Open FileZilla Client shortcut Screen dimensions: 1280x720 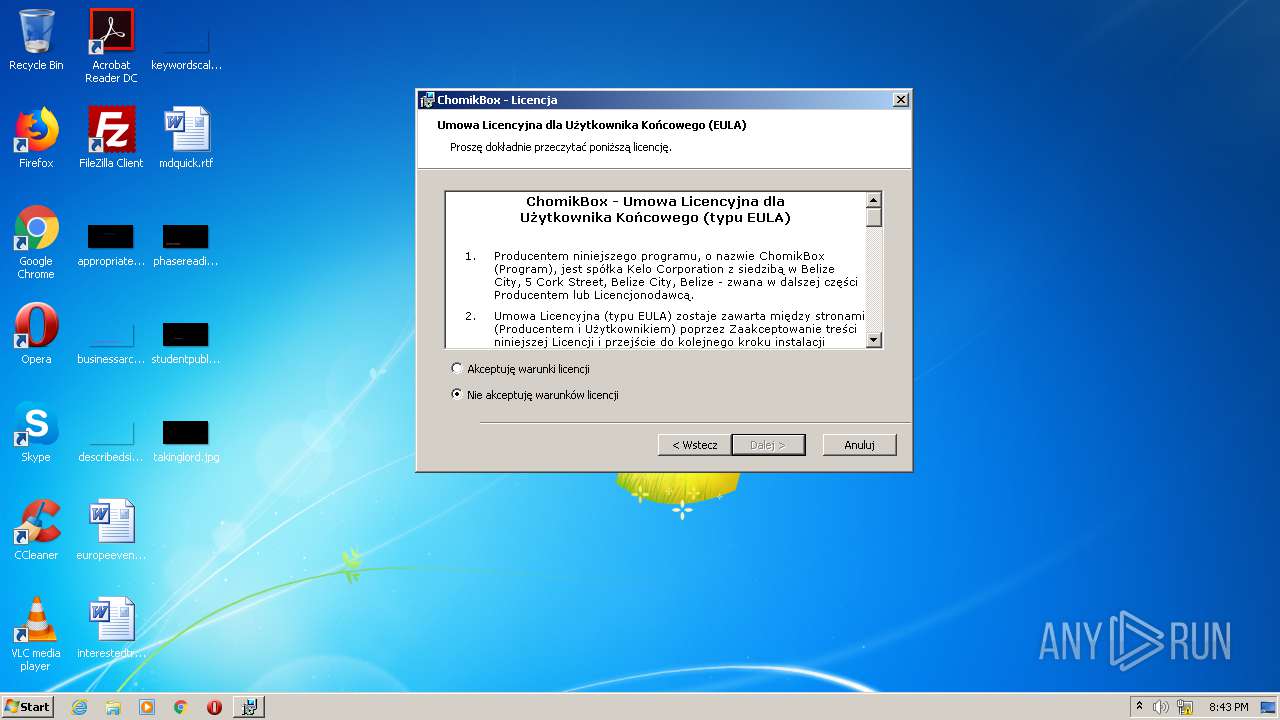(111, 138)
